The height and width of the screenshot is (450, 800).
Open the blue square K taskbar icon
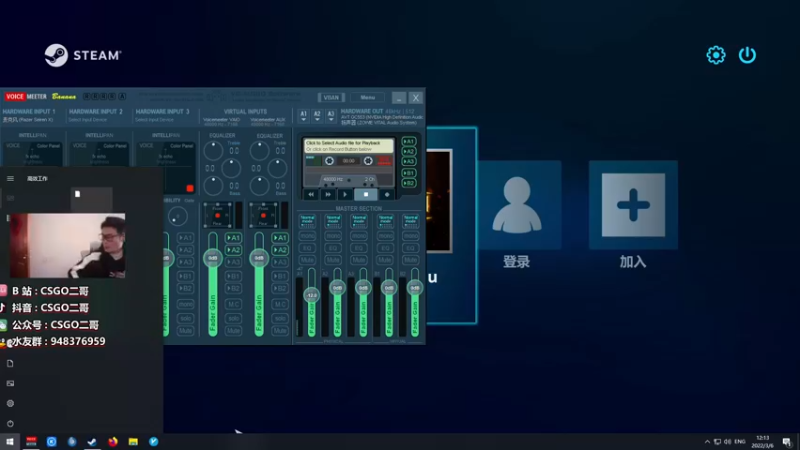(52, 442)
